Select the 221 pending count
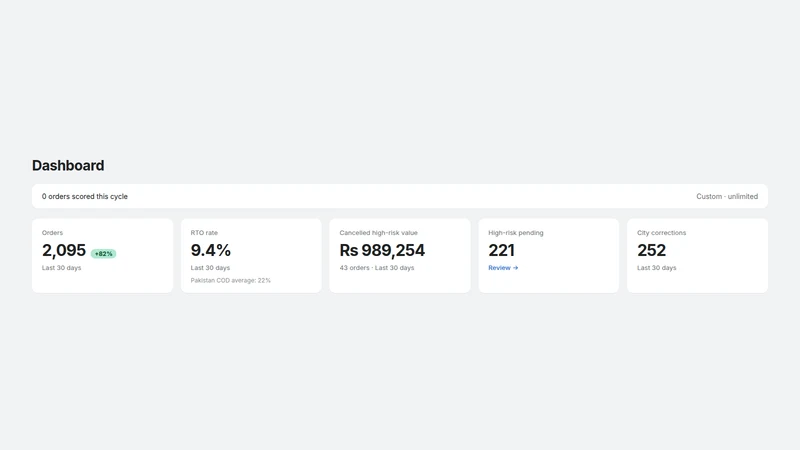Image resolution: width=800 pixels, height=450 pixels. point(502,251)
